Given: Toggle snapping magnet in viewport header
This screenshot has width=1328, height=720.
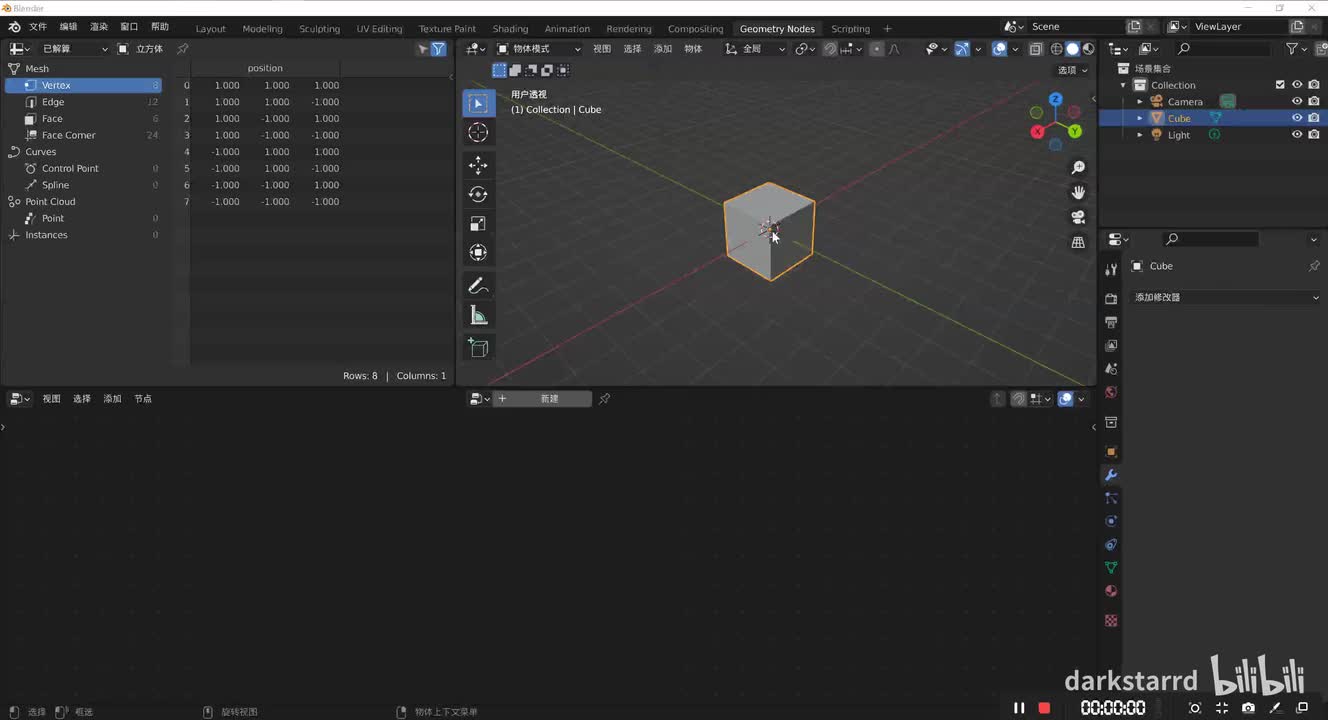Looking at the screenshot, I should pos(829,48).
